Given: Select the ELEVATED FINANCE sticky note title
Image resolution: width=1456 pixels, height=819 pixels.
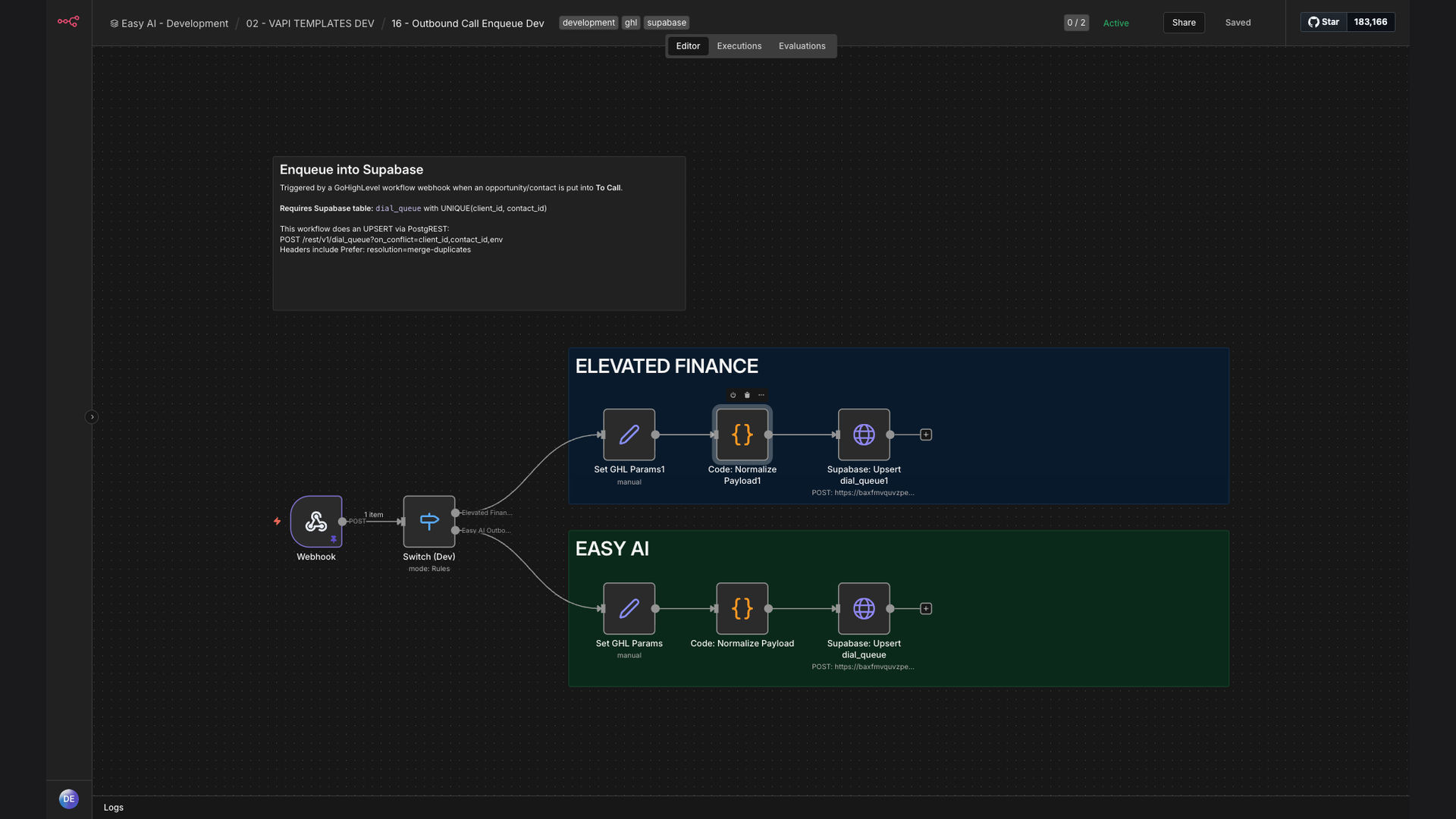Looking at the screenshot, I should 667,366.
